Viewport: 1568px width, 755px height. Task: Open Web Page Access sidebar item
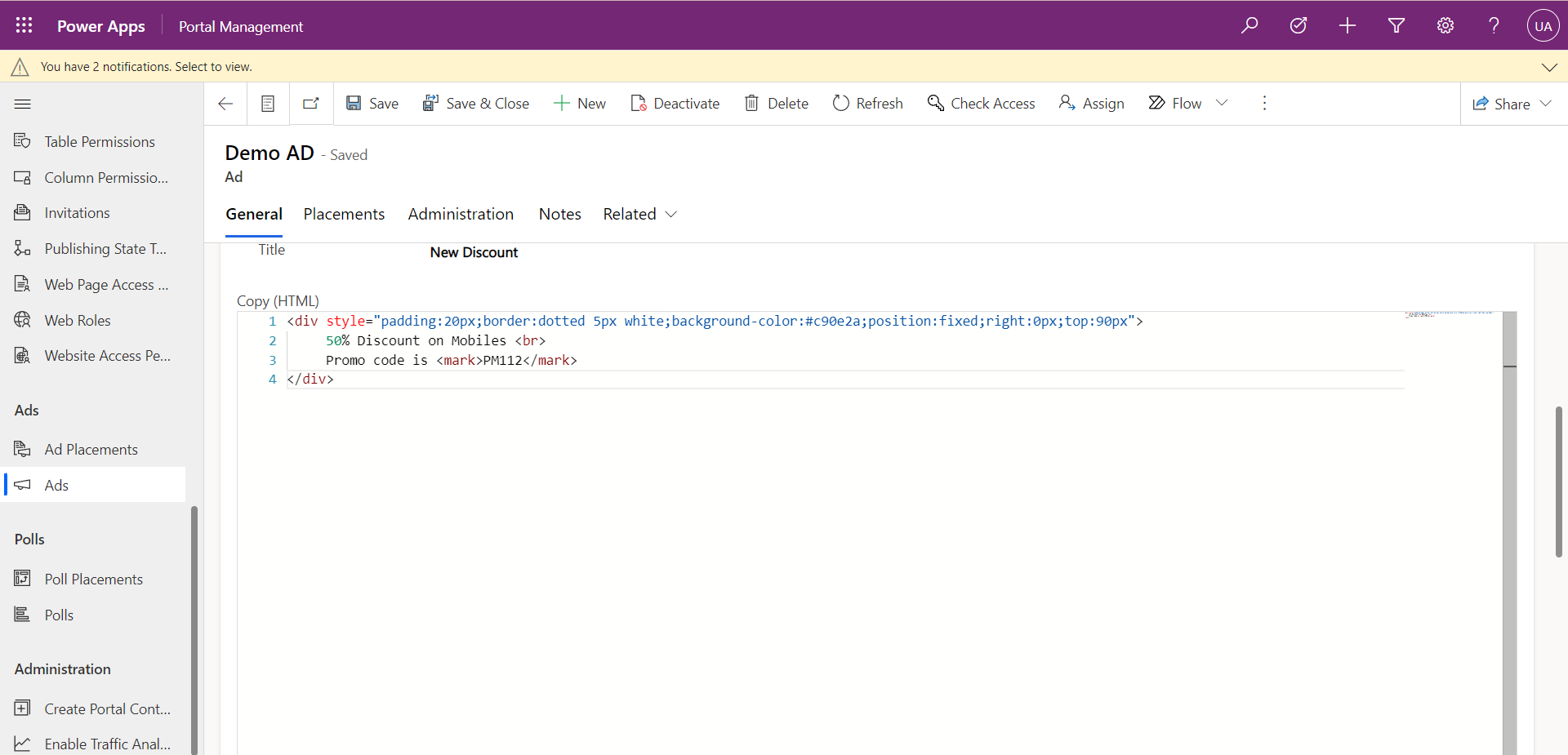[93, 285]
